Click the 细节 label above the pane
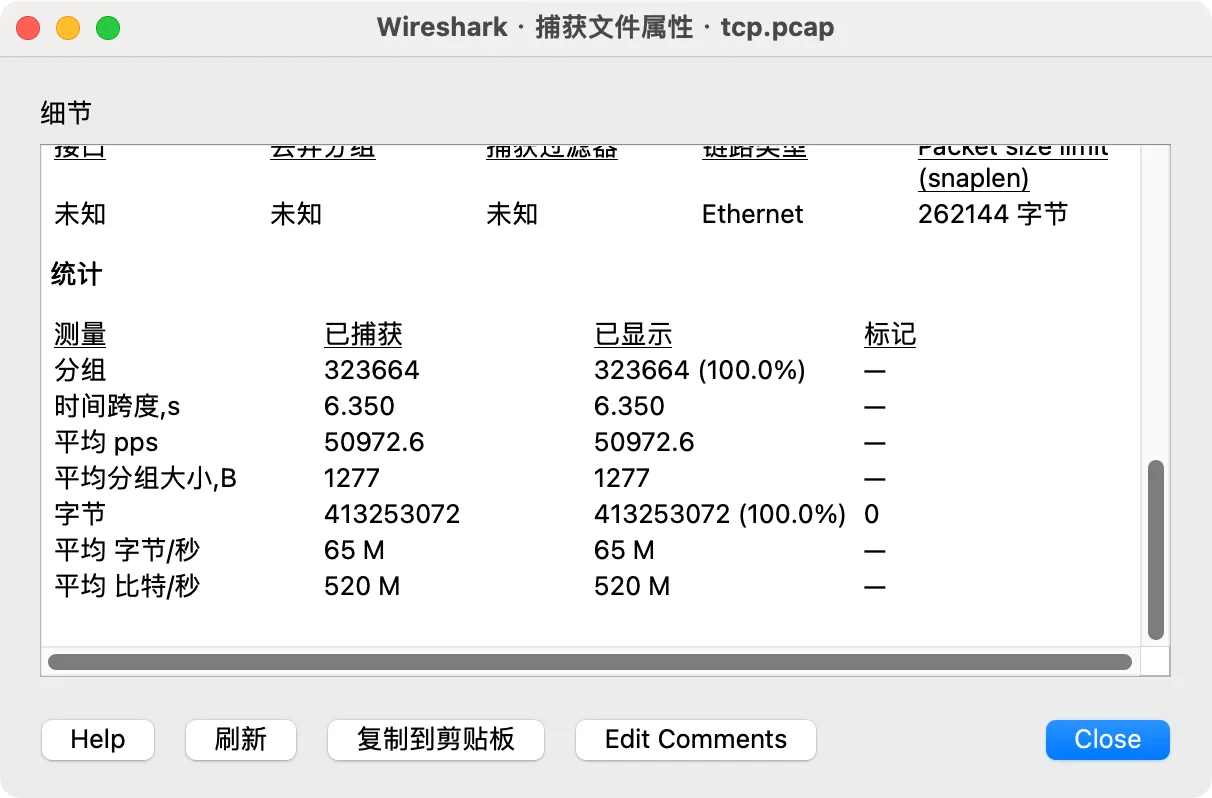This screenshot has height=798, width=1212. (66, 112)
